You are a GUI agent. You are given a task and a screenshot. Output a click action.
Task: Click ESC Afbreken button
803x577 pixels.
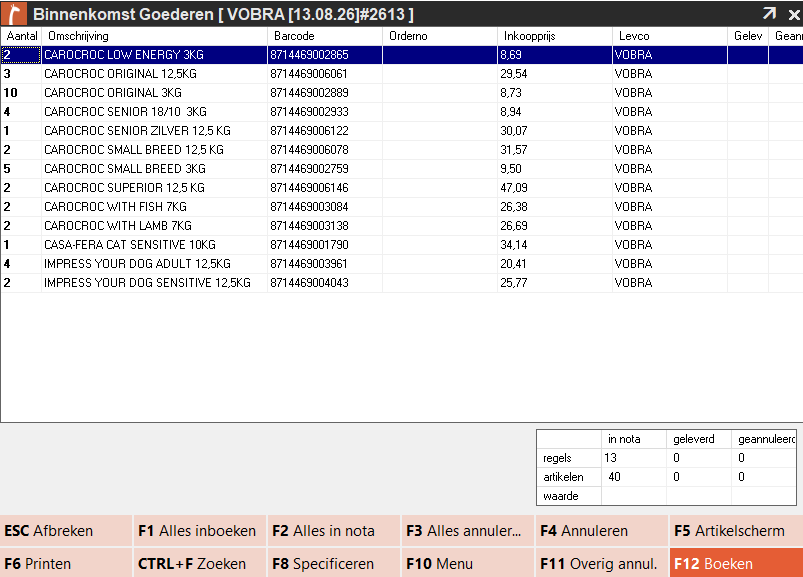(x=66, y=531)
